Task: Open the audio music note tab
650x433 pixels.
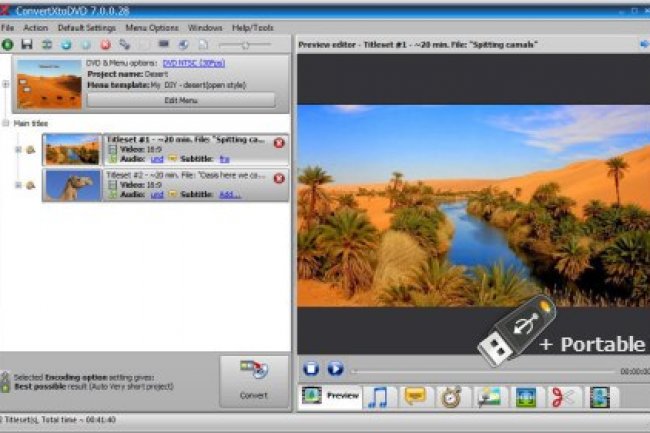Action: coord(377,397)
